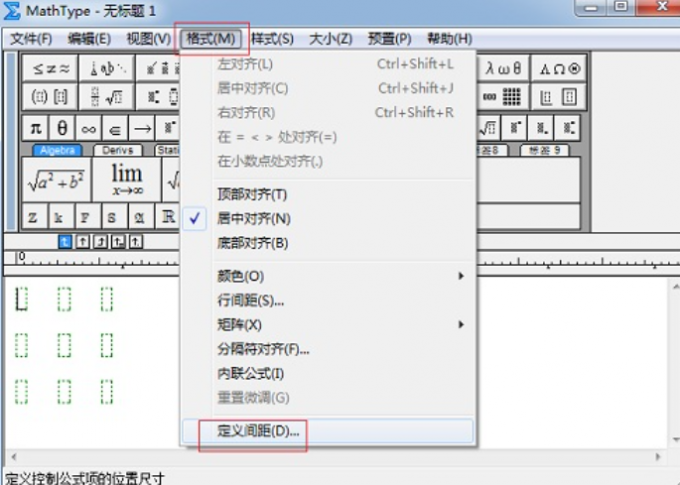Viewport: 680px width, 485px height.
Task: Click the horizontal scrollbar left arrow
Action: pyautogui.click(x=13, y=456)
